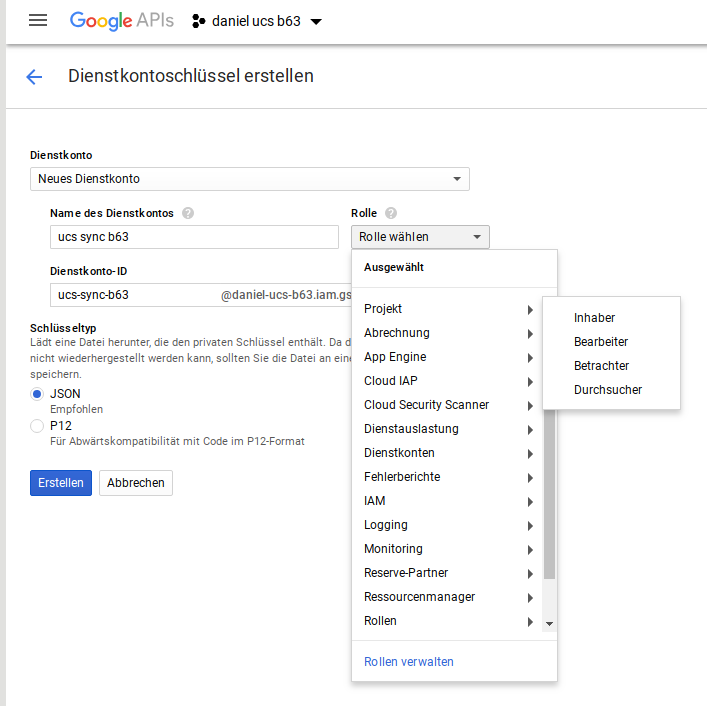Screen dimensions: 707x706
Task: Click help icon beside Rolle label
Action: point(390,213)
